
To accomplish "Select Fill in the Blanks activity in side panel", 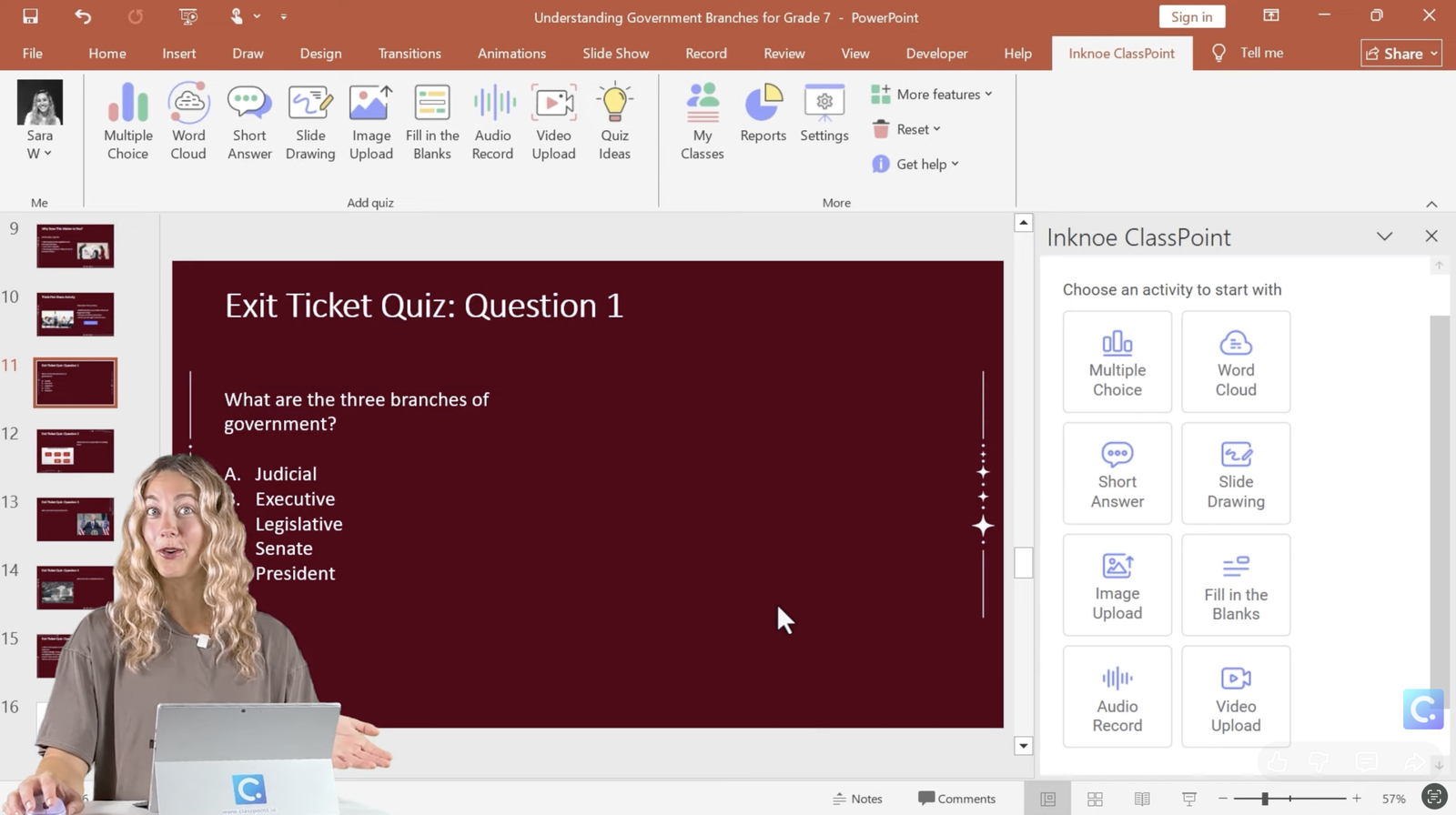I will click(1235, 585).
